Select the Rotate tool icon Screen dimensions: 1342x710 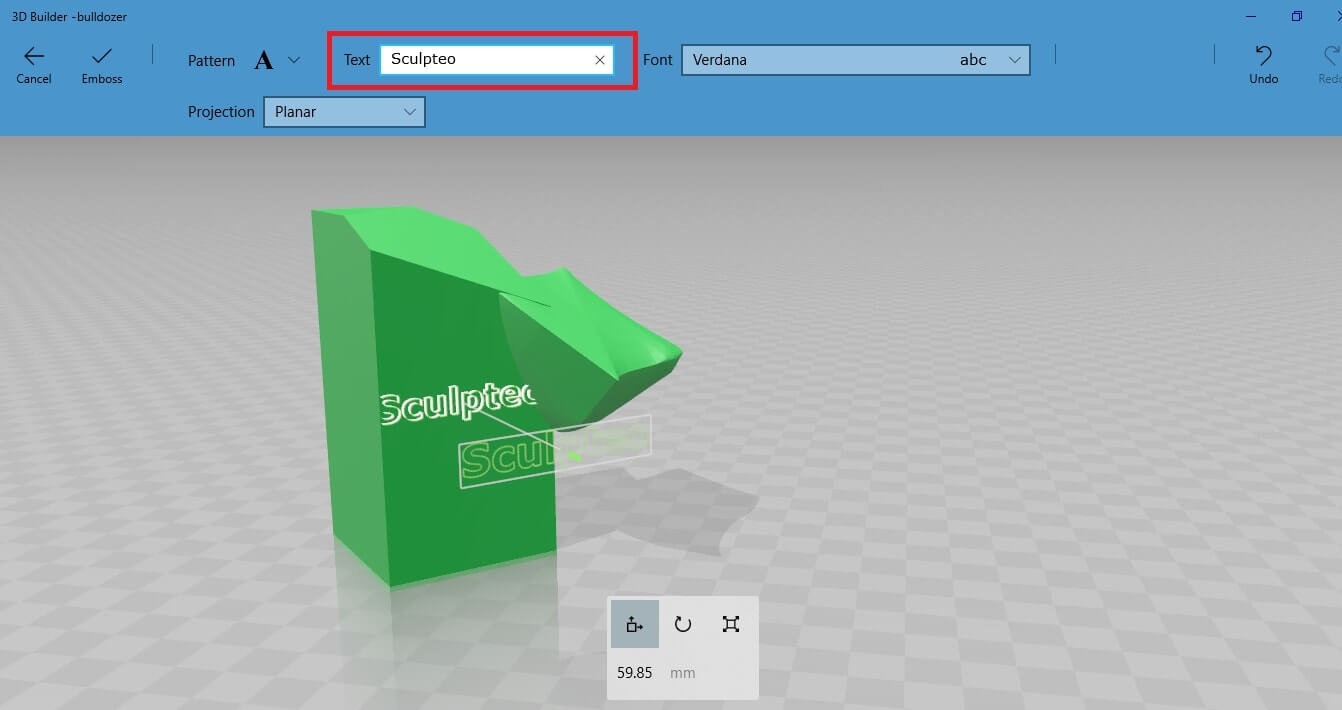(683, 624)
